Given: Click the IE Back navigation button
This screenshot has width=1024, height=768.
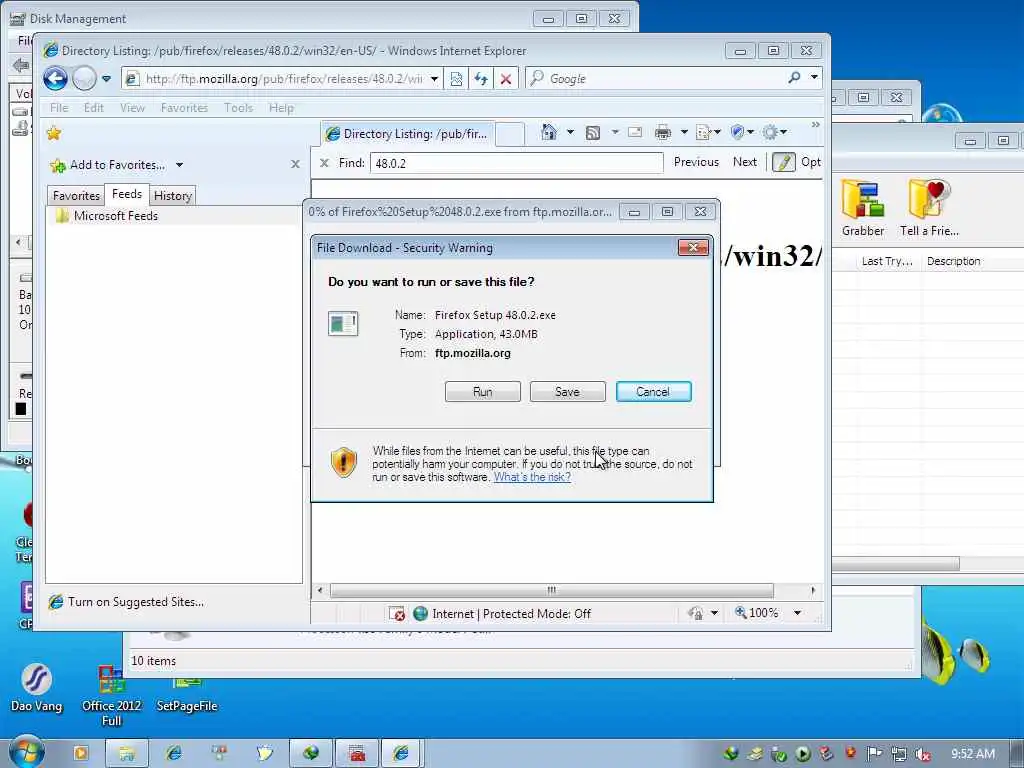Looking at the screenshot, I should tap(56, 78).
